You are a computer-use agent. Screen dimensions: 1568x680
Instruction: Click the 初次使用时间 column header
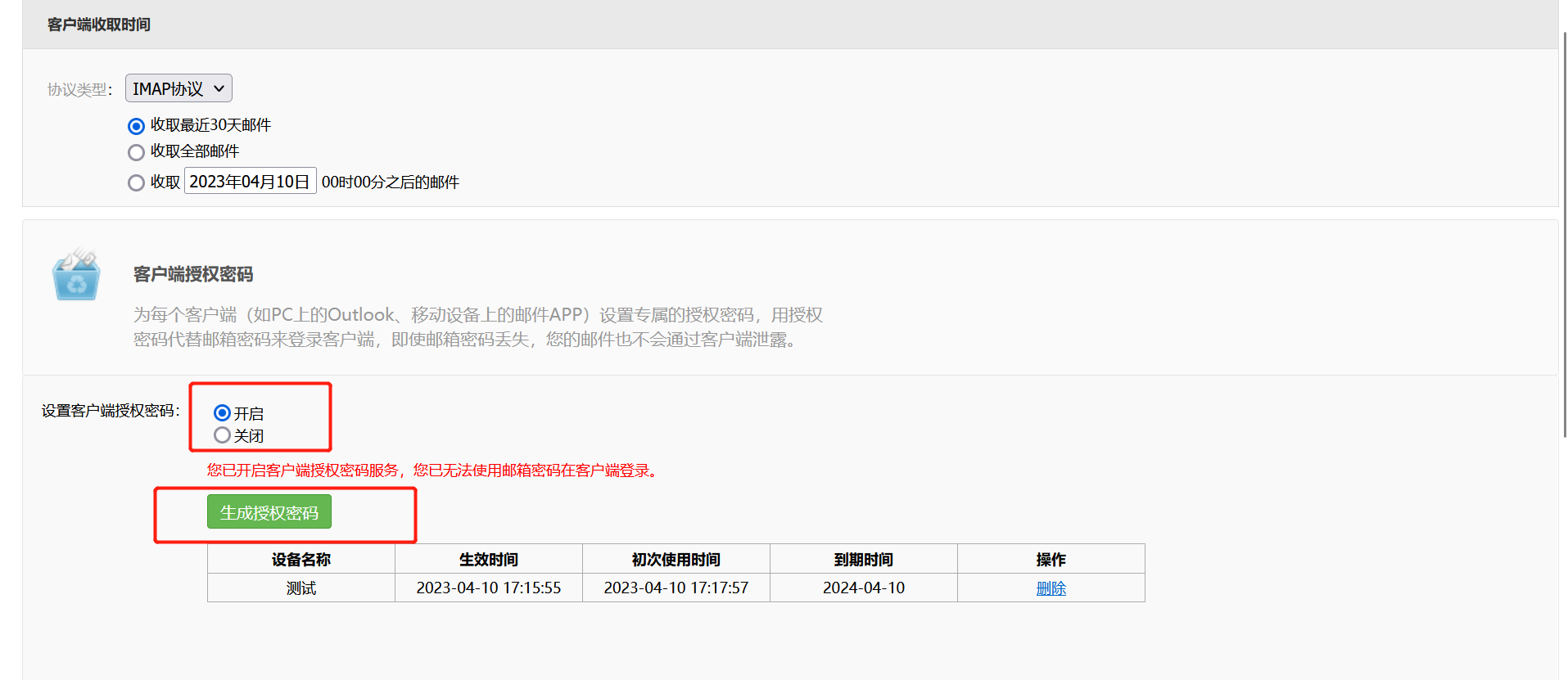(x=676, y=560)
